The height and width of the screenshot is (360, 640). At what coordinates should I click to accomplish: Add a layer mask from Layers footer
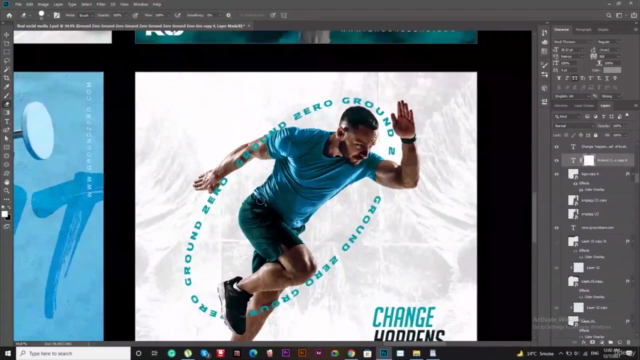click(593, 342)
